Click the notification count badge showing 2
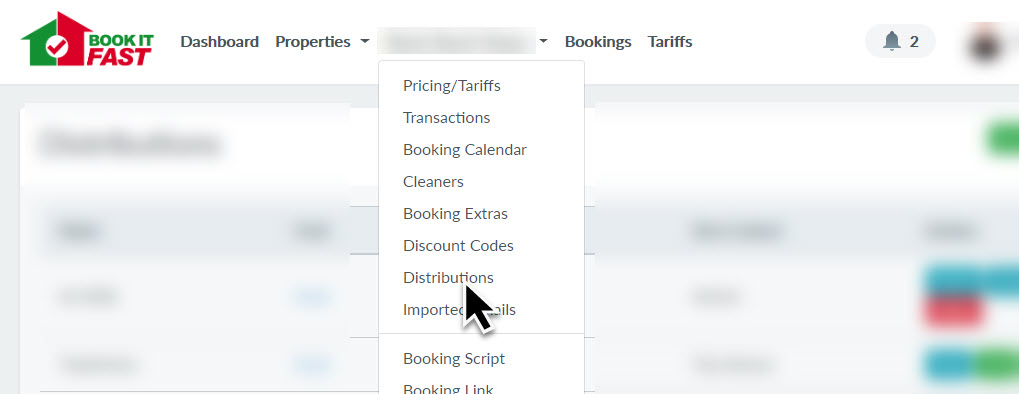 [914, 42]
